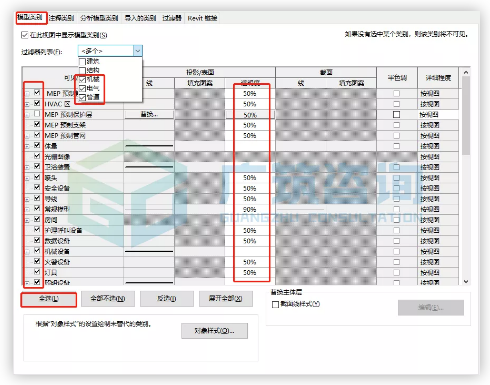Viewport: 490px width, 385px height.
Task: Open 对象样式(O)... dialog
Action: pyautogui.click(x=214, y=331)
